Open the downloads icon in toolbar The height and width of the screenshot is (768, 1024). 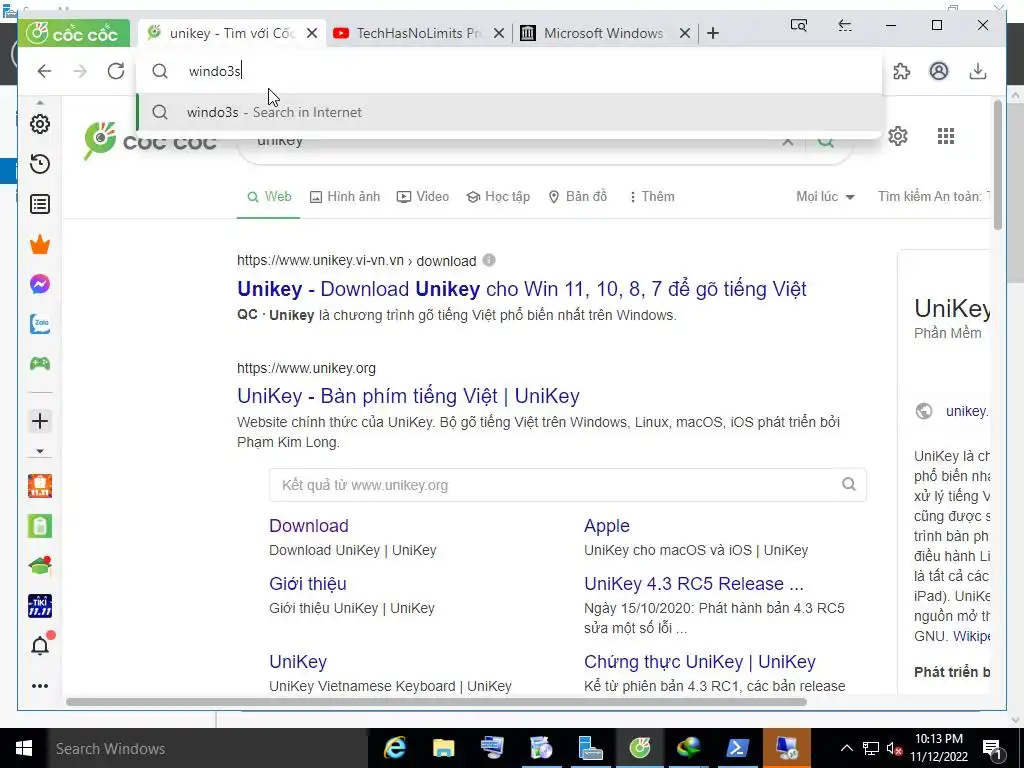978,71
